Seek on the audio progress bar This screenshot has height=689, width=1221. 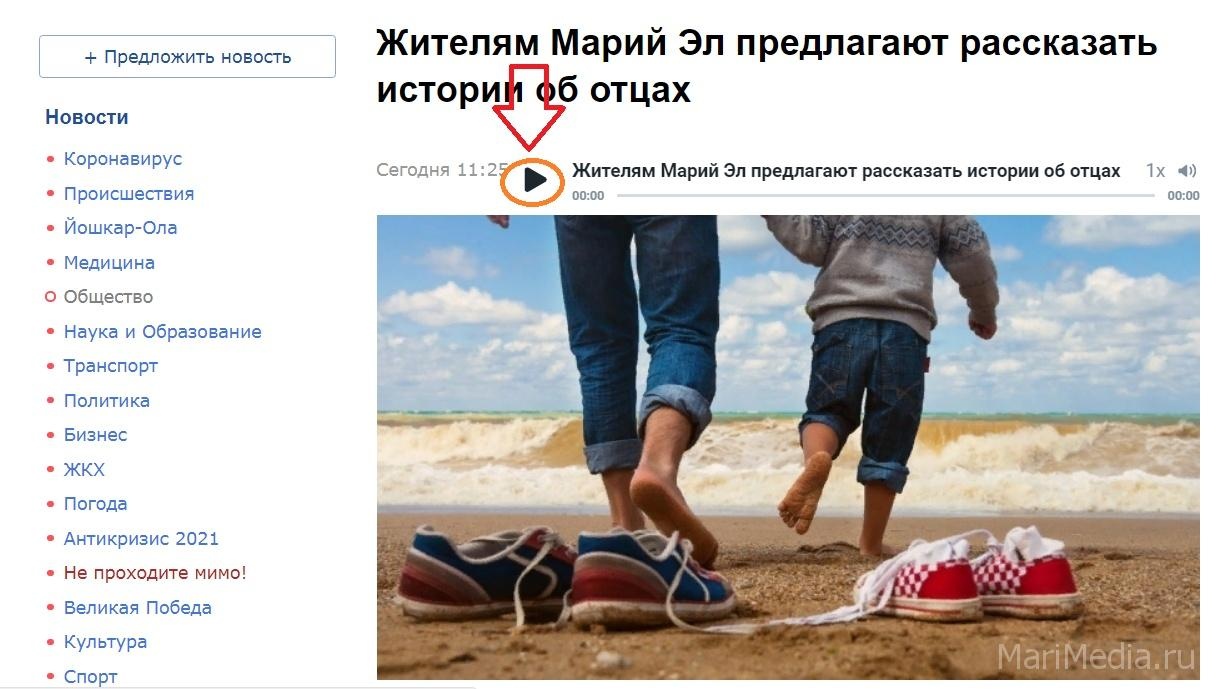885,196
